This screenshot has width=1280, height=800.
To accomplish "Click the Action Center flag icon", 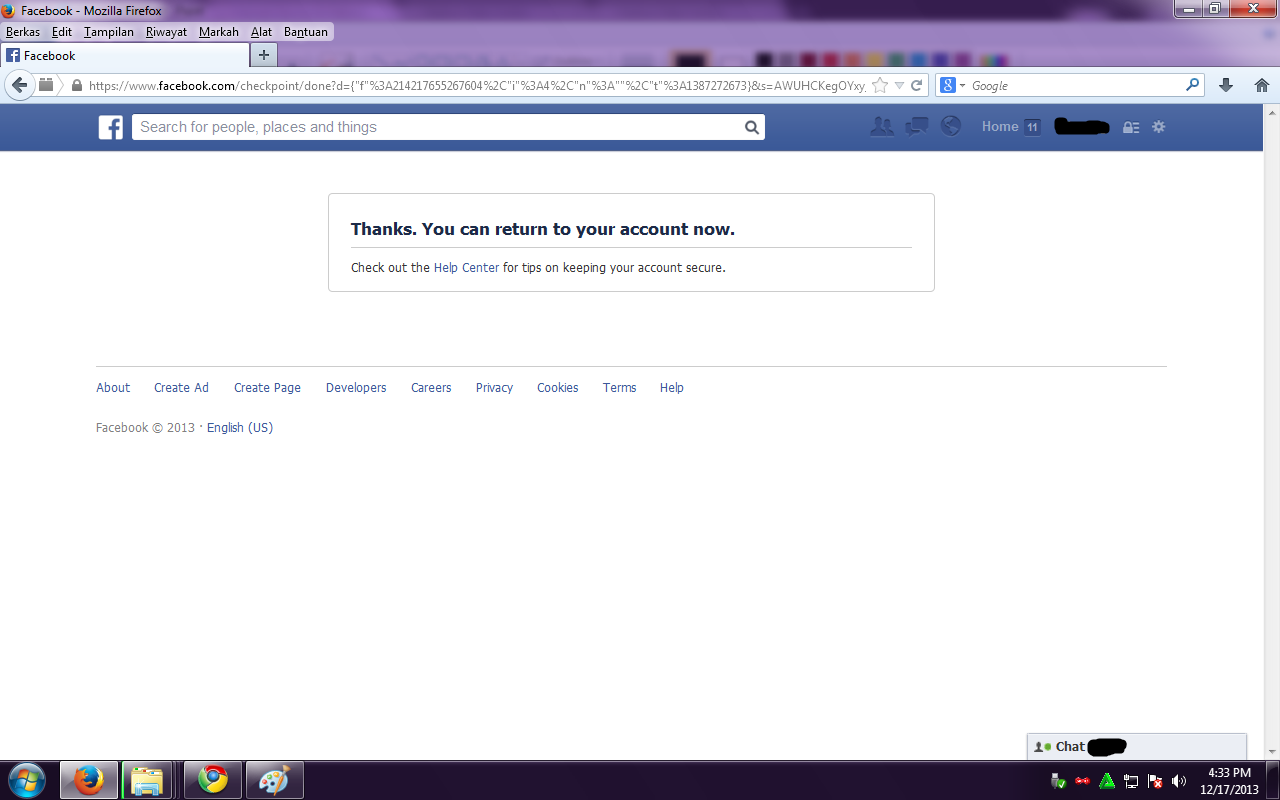I will [1155, 781].
